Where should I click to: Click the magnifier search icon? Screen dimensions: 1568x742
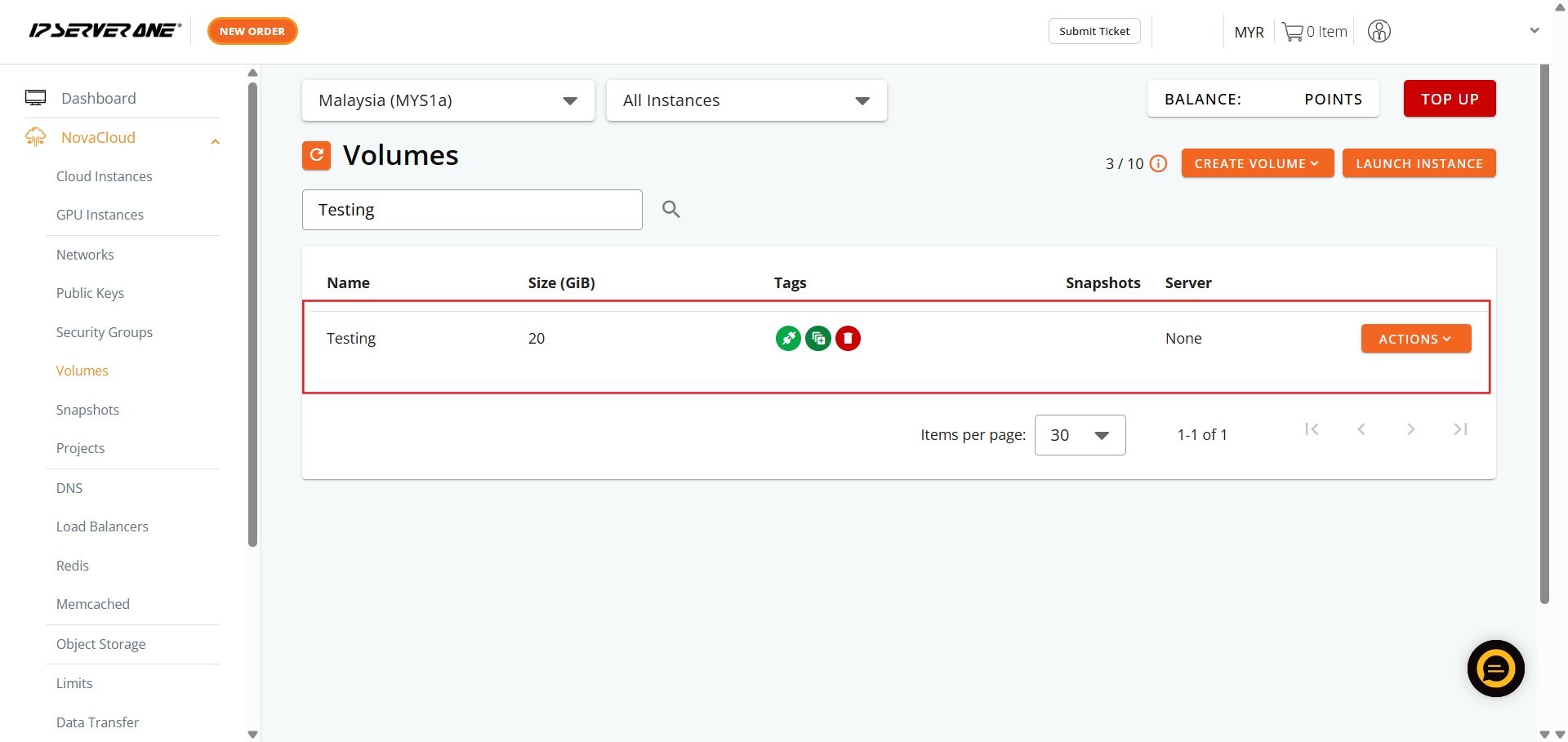pos(670,210)
